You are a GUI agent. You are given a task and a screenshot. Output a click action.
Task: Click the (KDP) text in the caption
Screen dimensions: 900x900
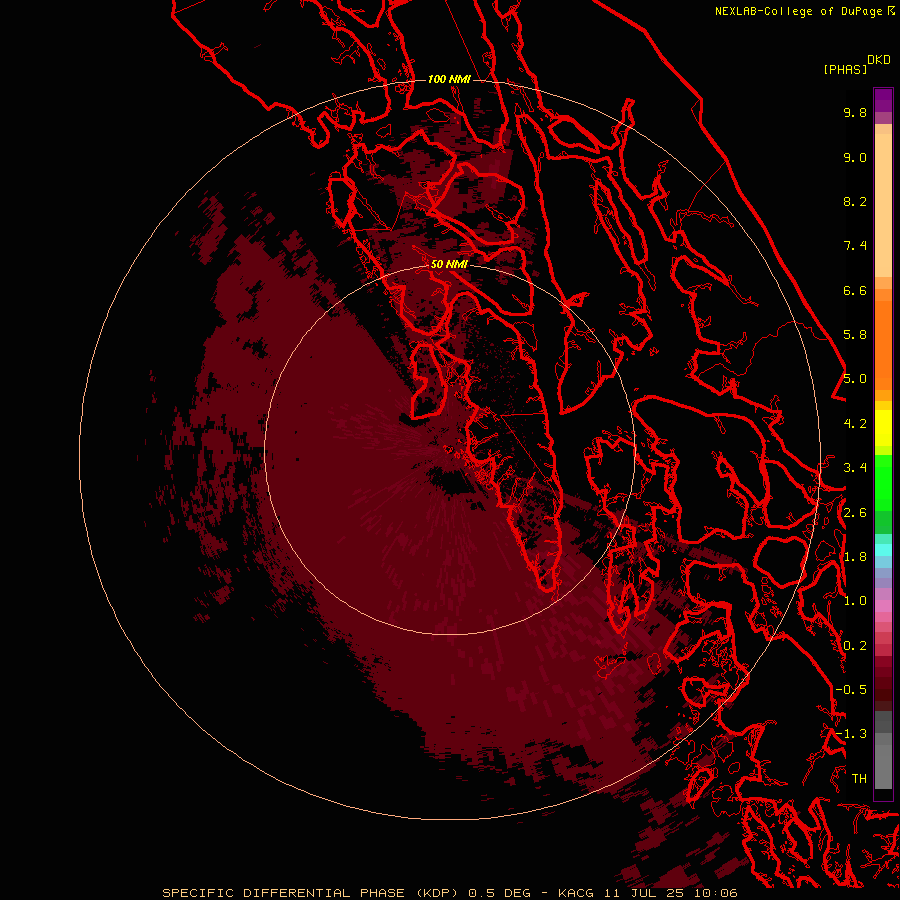(436, 893)
